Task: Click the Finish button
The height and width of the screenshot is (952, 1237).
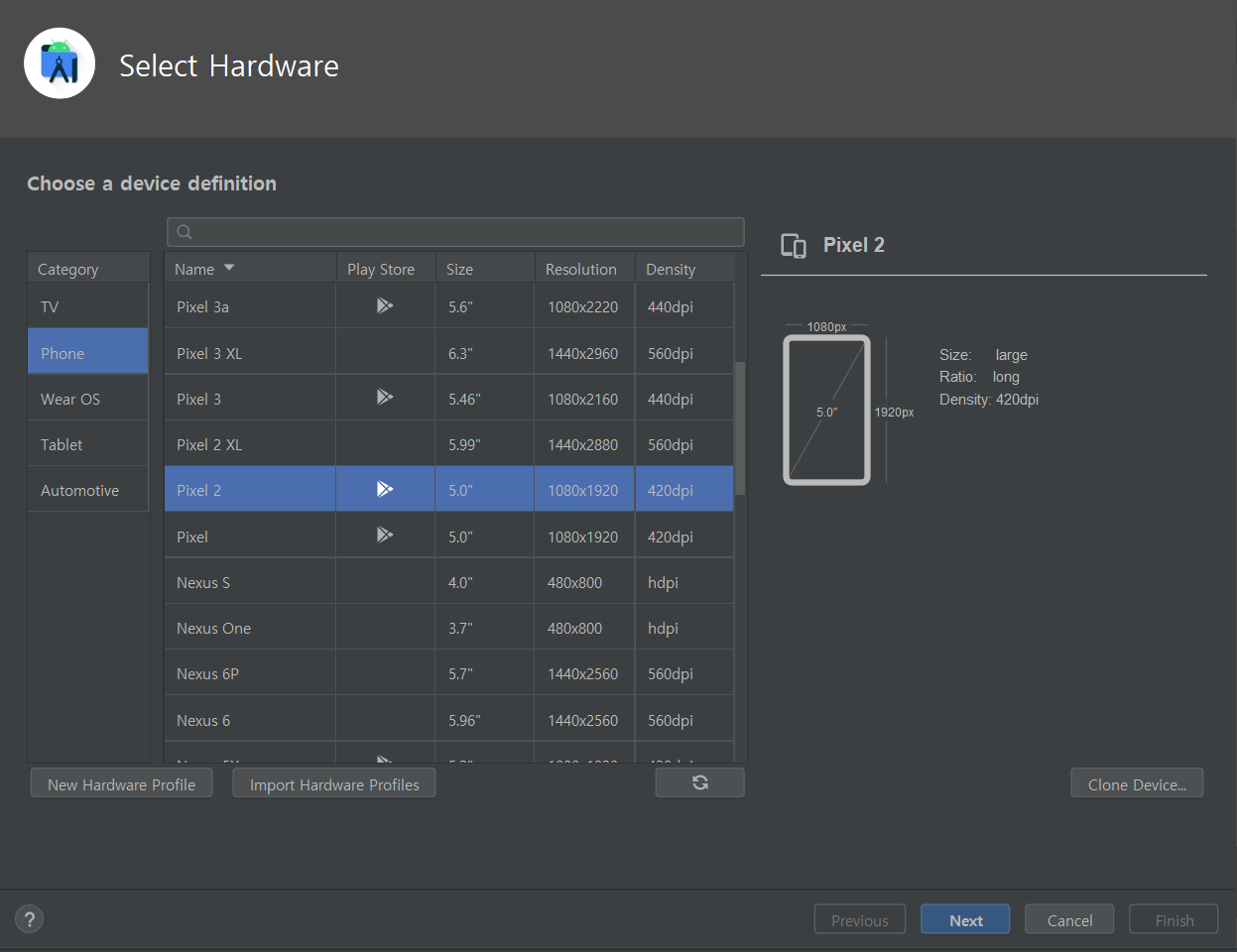Action: point(1175,919)
